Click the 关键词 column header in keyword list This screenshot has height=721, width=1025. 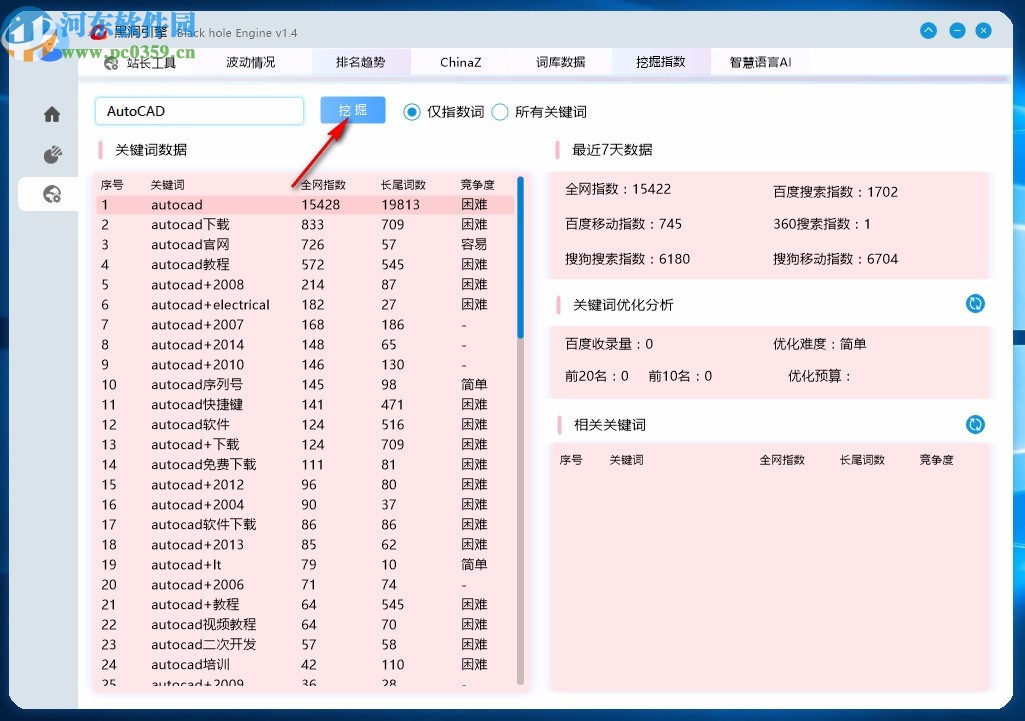pos(167,185)
